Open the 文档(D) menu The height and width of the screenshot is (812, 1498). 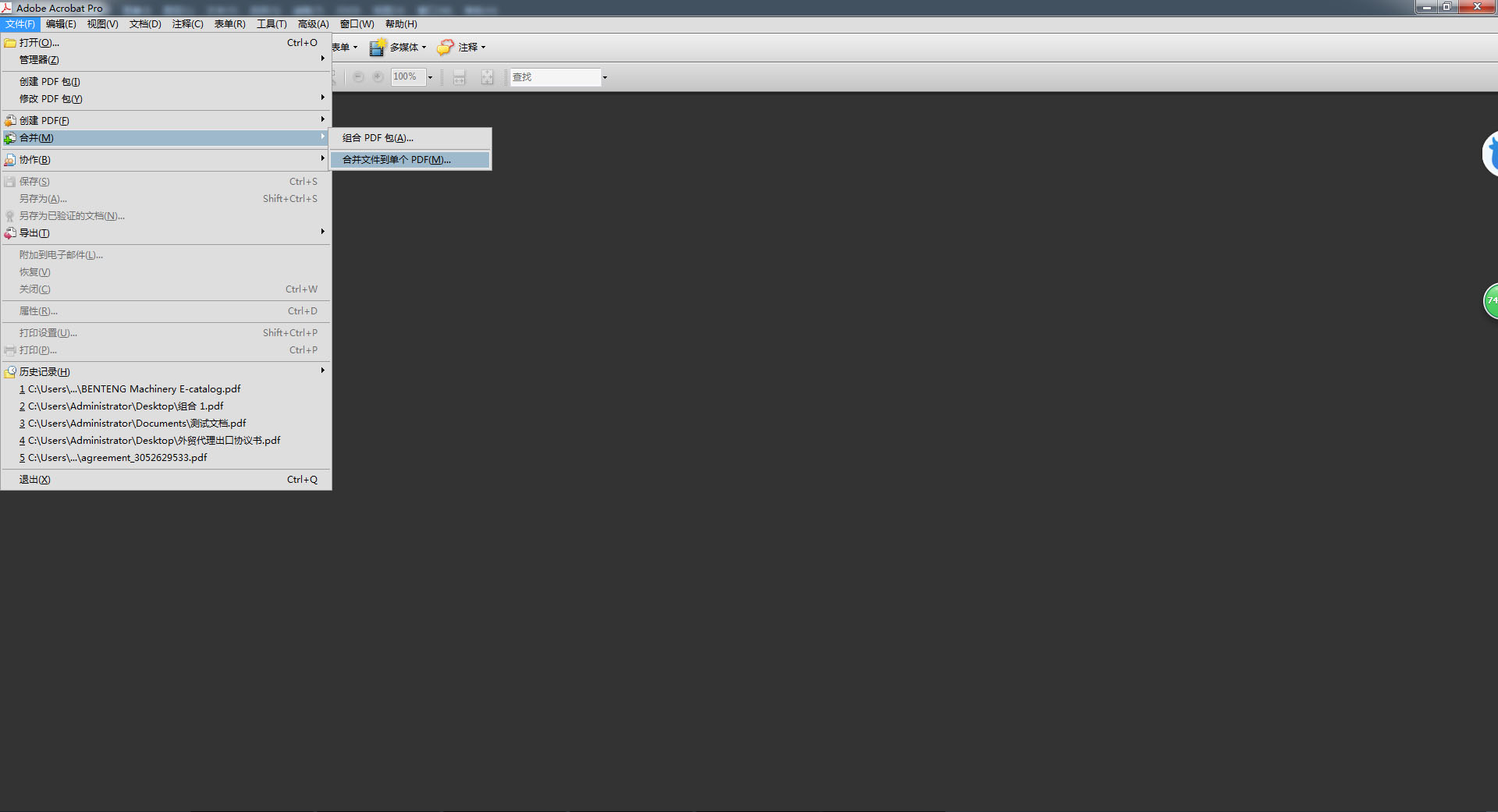[x=145, y=24]
